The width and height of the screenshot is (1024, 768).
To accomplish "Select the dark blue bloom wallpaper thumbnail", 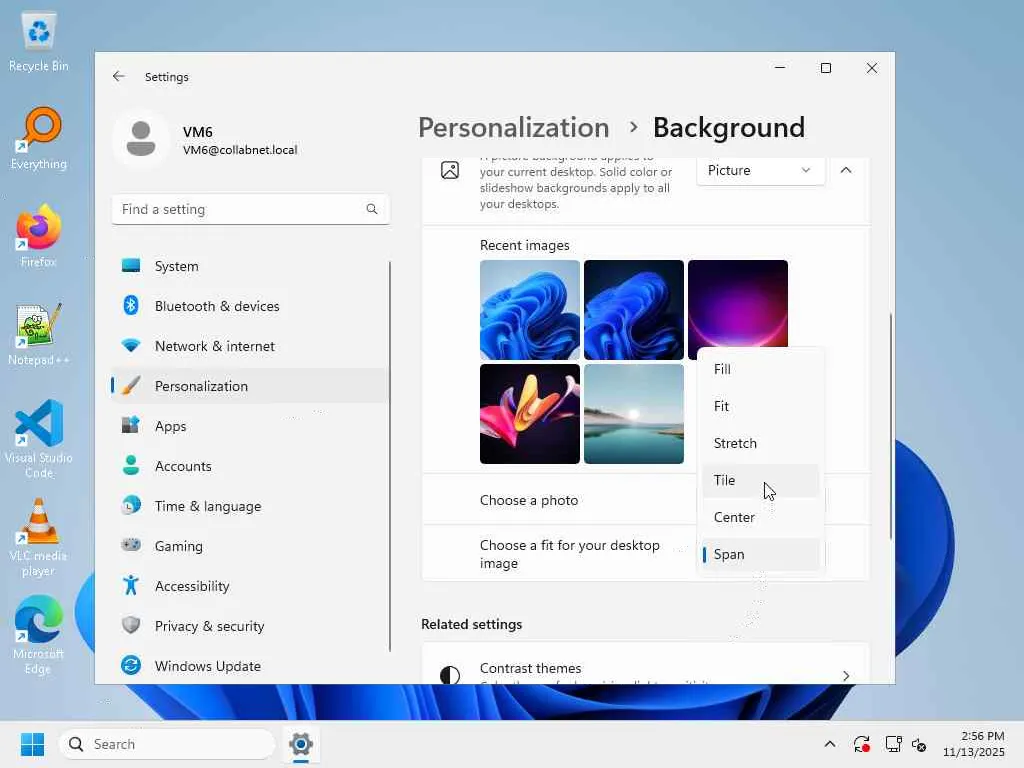I will click(633, 310).
